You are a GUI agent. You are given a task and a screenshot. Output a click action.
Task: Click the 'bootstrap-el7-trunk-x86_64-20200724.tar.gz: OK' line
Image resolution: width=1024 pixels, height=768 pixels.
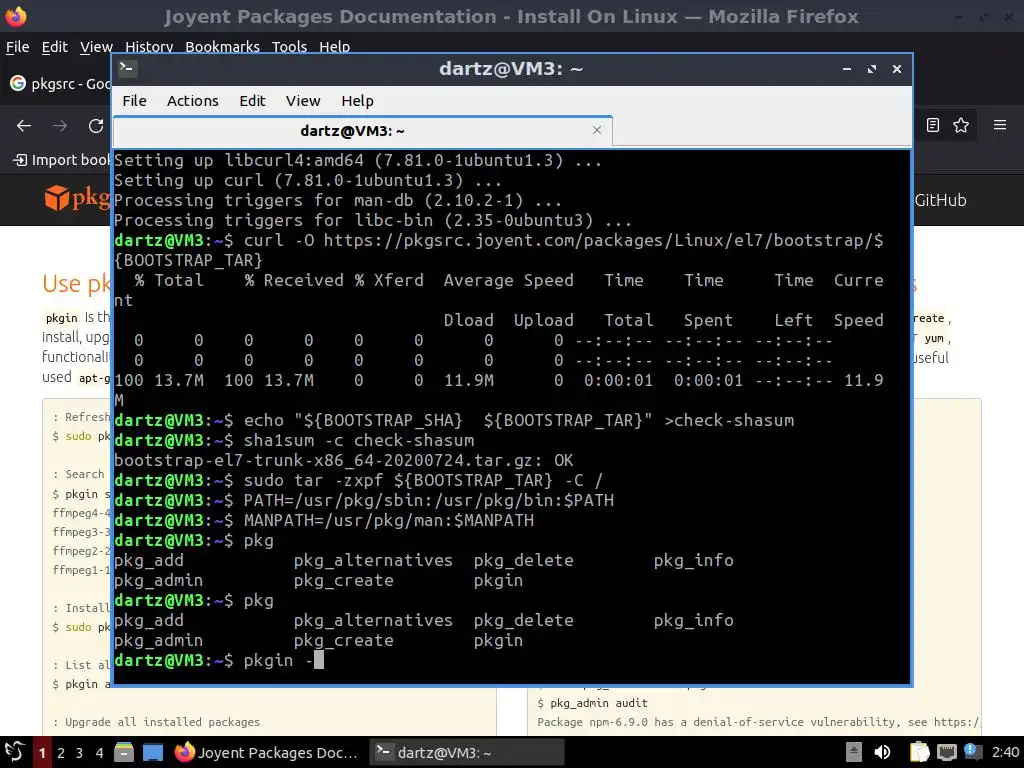[344, 460]
